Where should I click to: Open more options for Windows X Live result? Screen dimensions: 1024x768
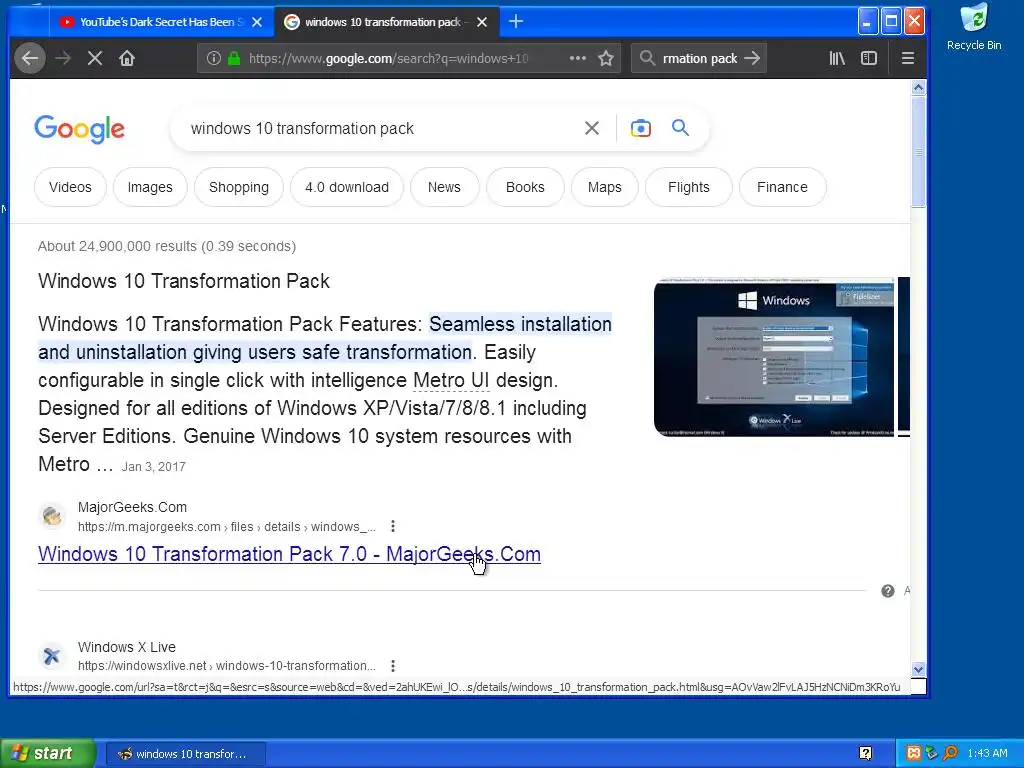click(x=392, y=666)
